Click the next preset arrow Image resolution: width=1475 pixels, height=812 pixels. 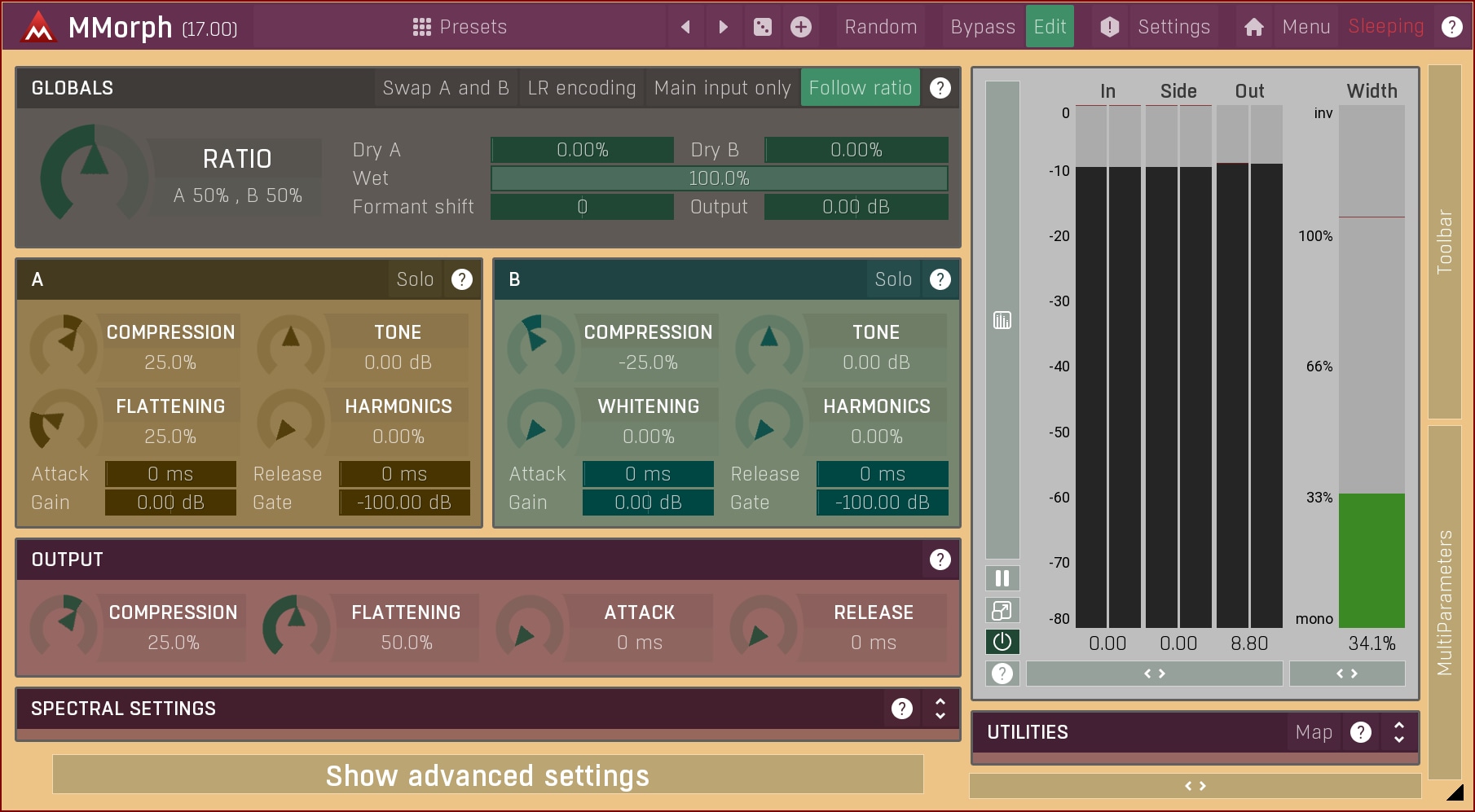[x=723, y=27]
